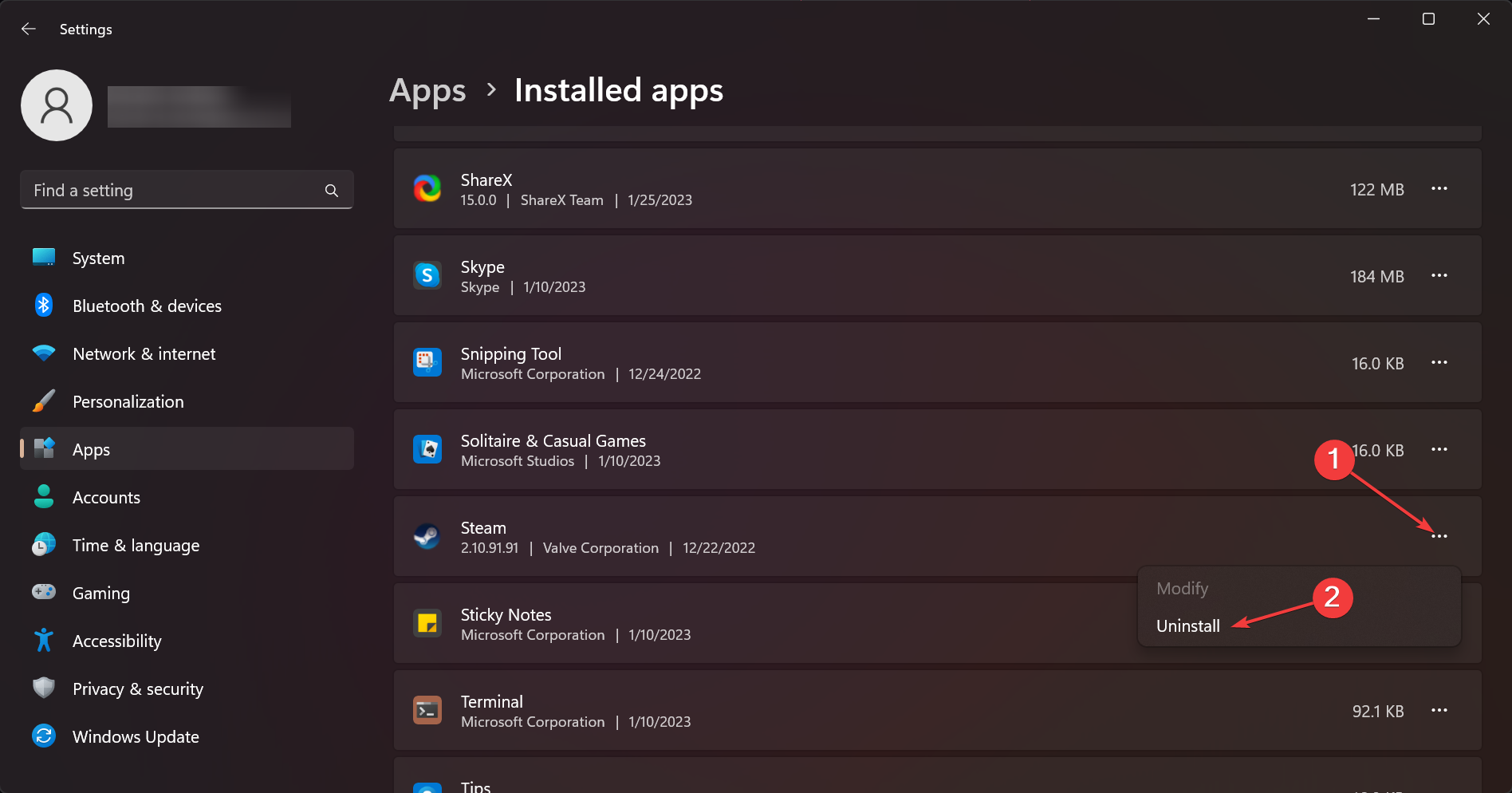The width and height of the screenshot is (1512, 793).
Task: Choose Modify in the Steam context menu
Action: (1182, 589)
